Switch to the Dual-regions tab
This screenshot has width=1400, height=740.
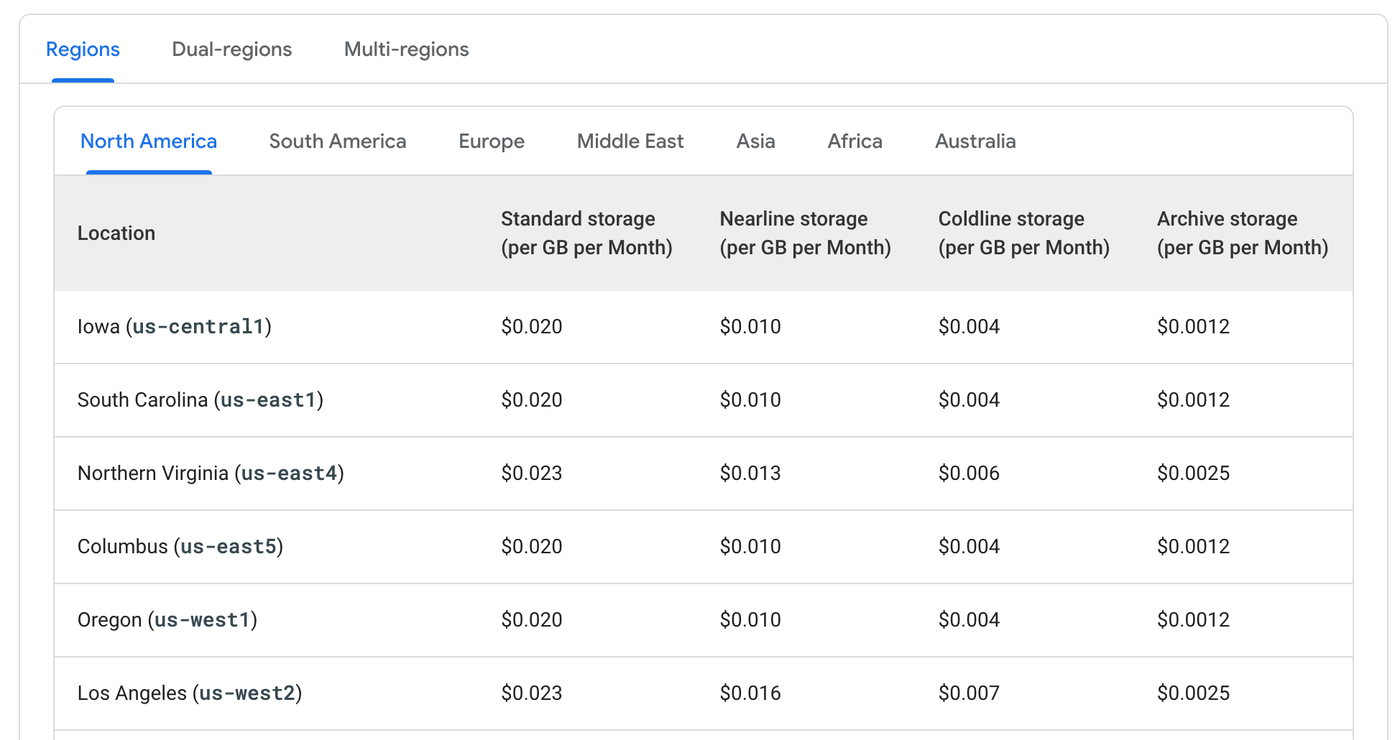(232, 50)
